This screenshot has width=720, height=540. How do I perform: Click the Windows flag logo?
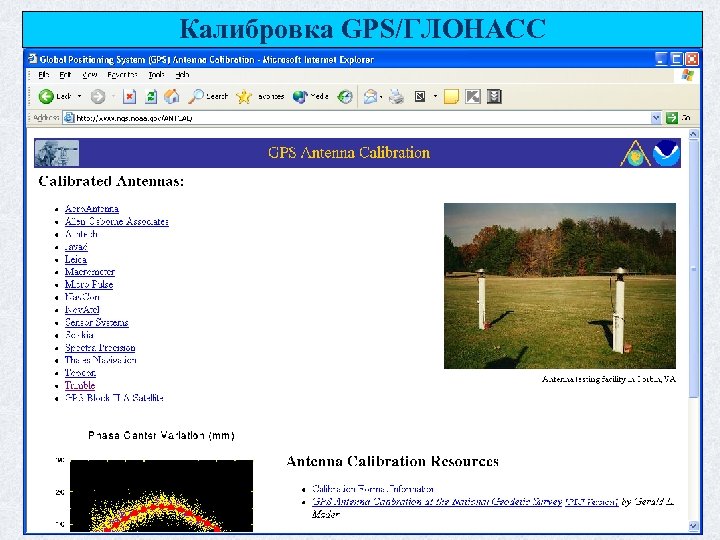(x=687, y=75)
